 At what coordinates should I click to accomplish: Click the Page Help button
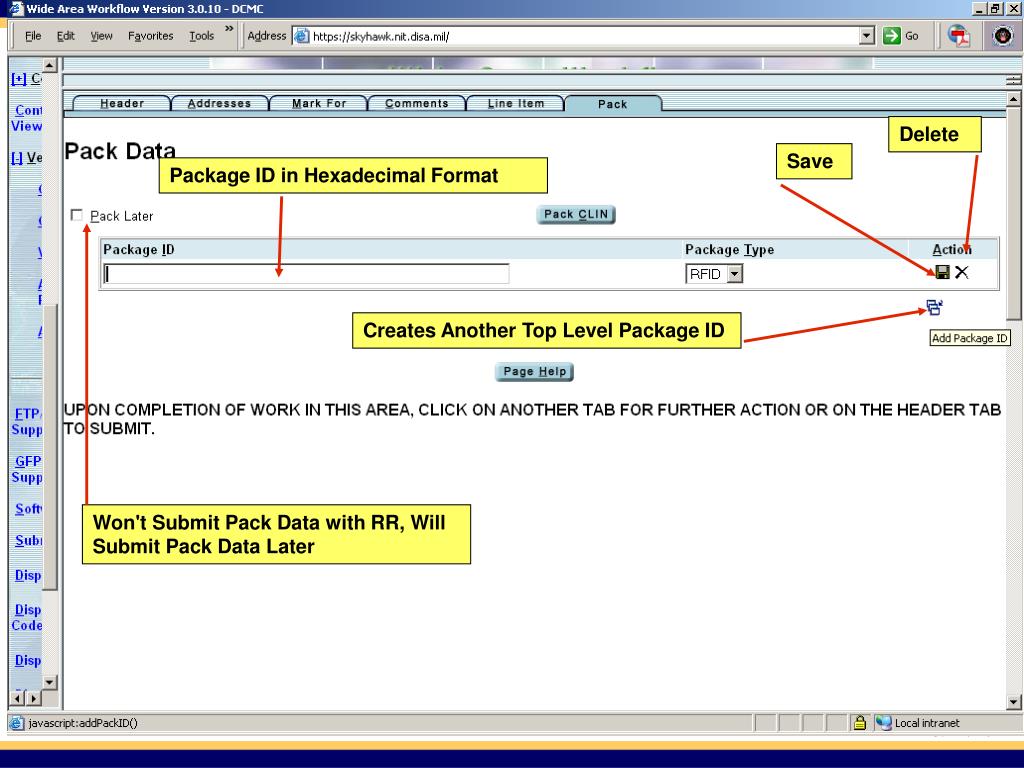pyautogui.click(x=534, y=372)
